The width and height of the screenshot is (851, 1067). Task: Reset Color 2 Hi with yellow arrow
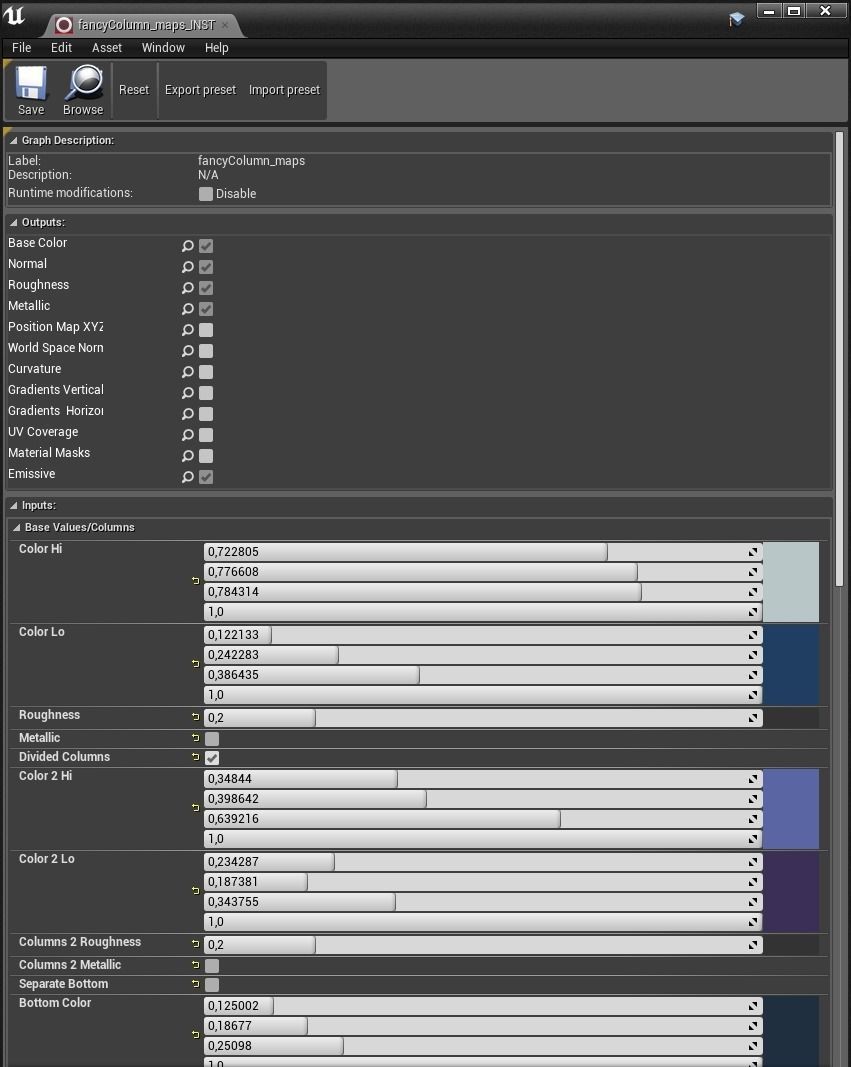click(x=196, y=808)
